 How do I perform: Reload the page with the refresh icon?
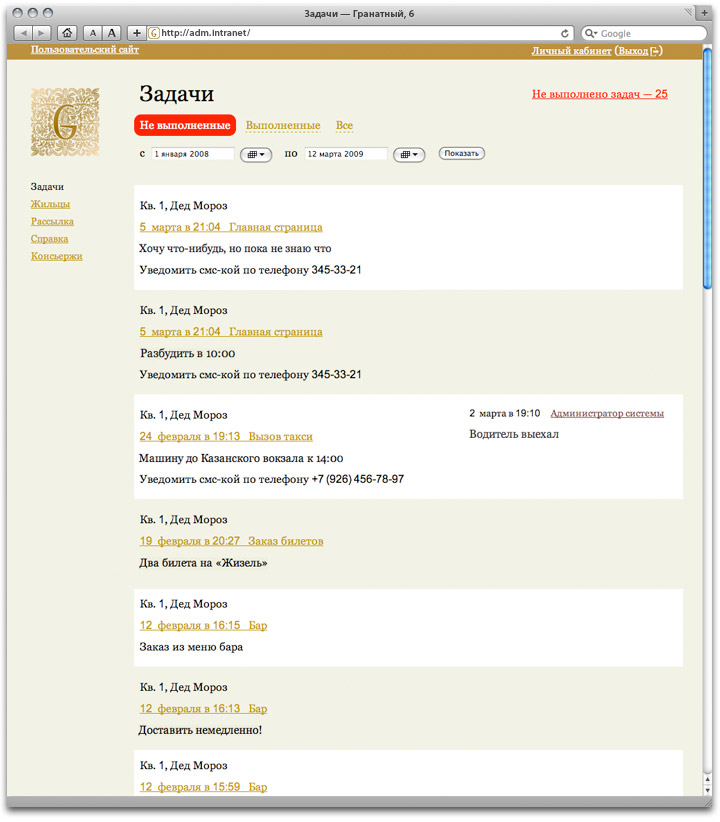tap(565, 33)
